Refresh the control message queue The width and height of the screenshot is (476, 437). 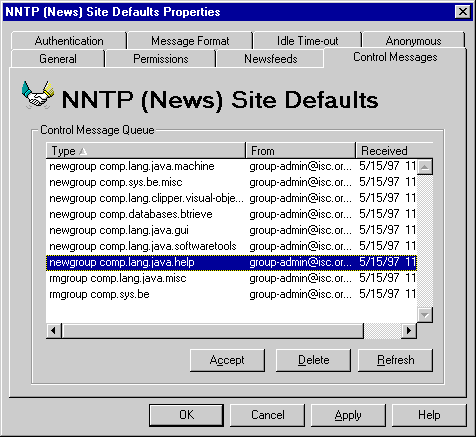coord(396,360)
